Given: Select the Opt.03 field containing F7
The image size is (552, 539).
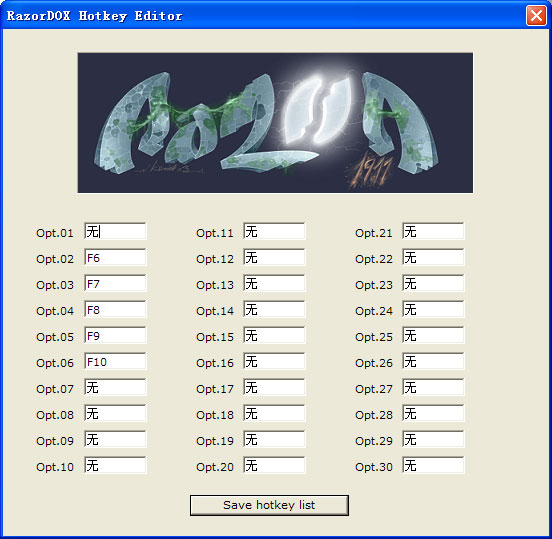Looking at the screenshot, I should [115, 283].
